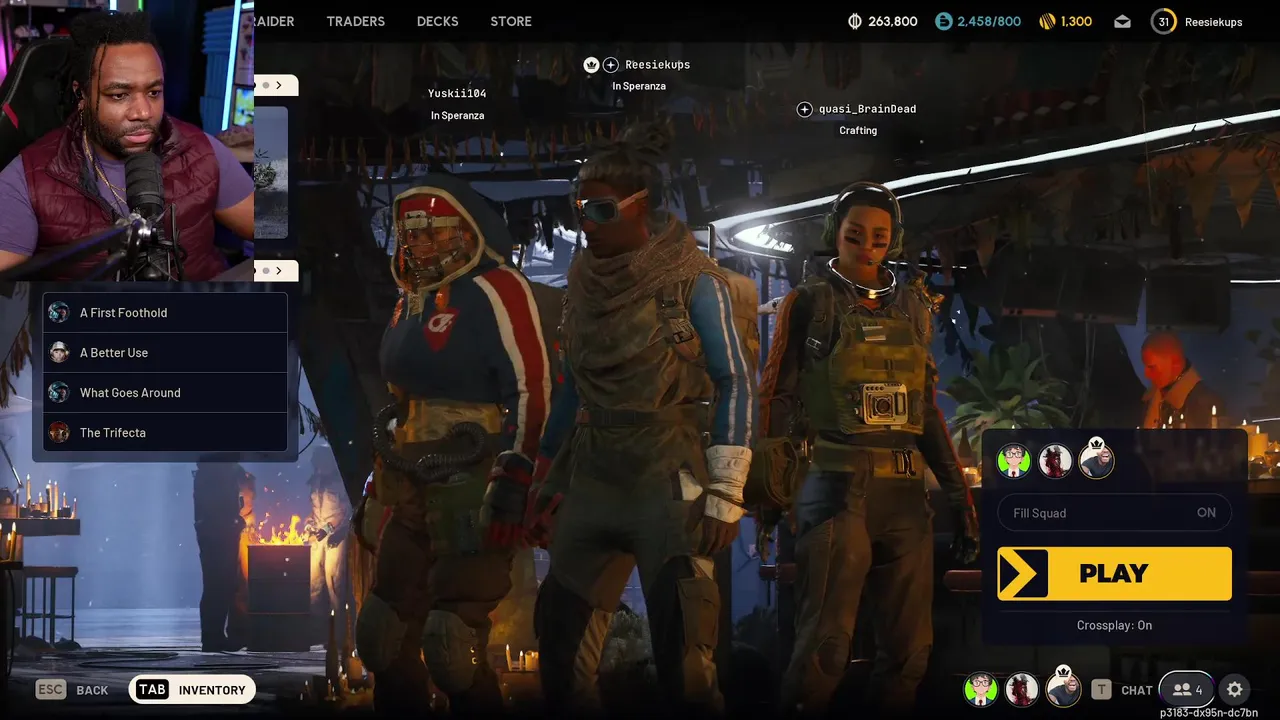The image size is (1280, 720).
Task: Click In Speranza status under Yuskii104
Action: 457,116
